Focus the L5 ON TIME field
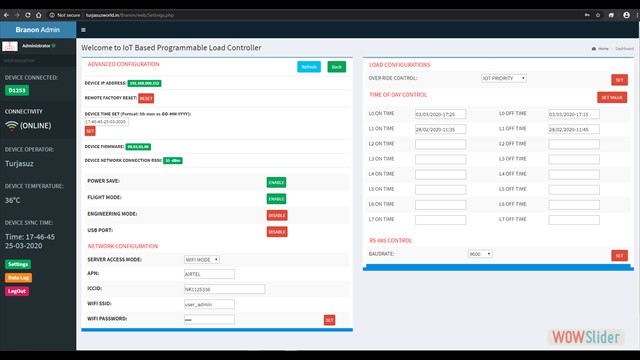This screenshot has height=360, width=640. pos(440,189)
